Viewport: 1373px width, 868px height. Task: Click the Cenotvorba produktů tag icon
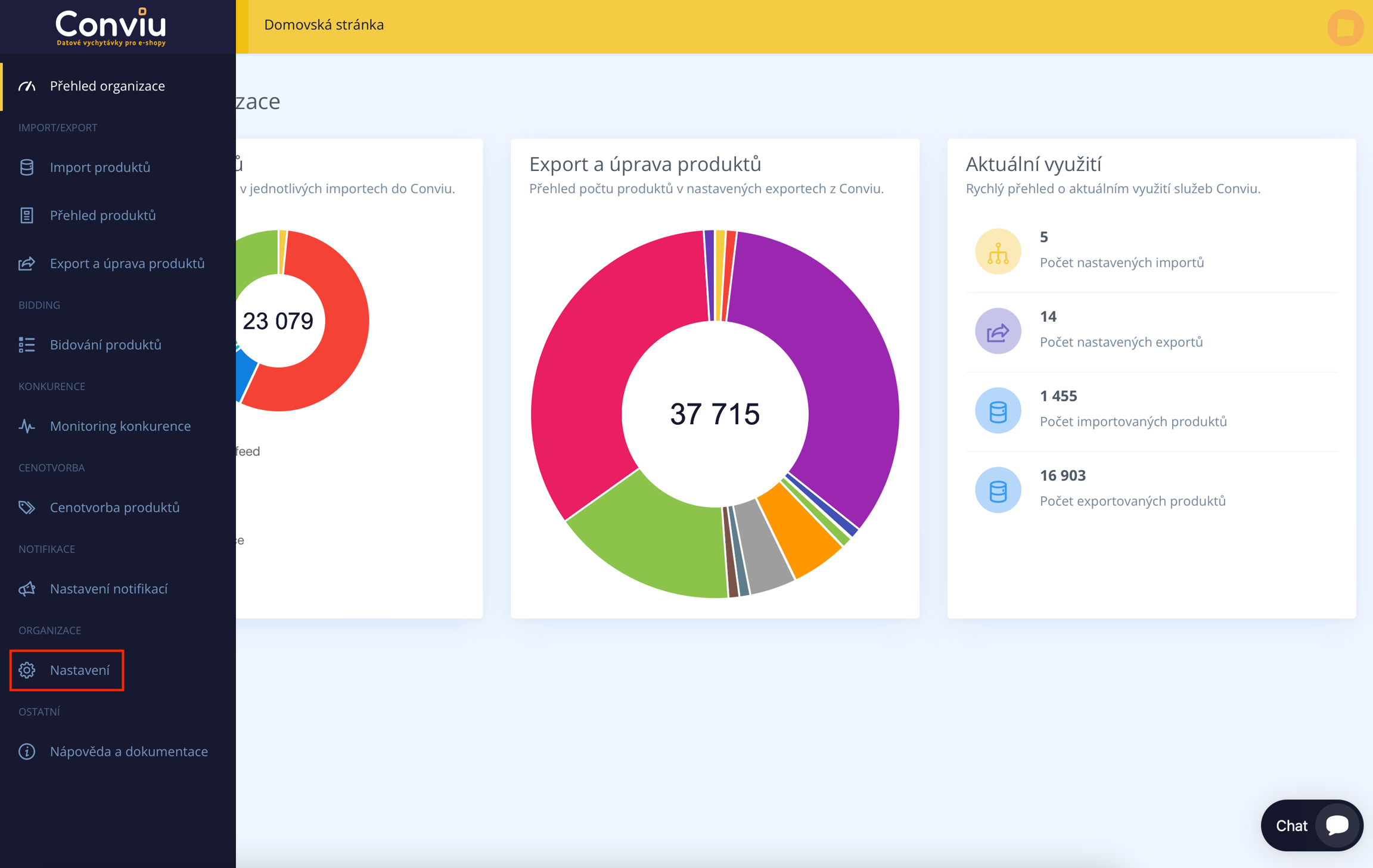click(27, 508)
